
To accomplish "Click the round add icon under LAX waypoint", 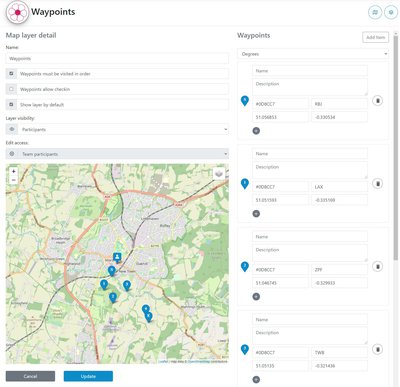I will coord(256,214).
